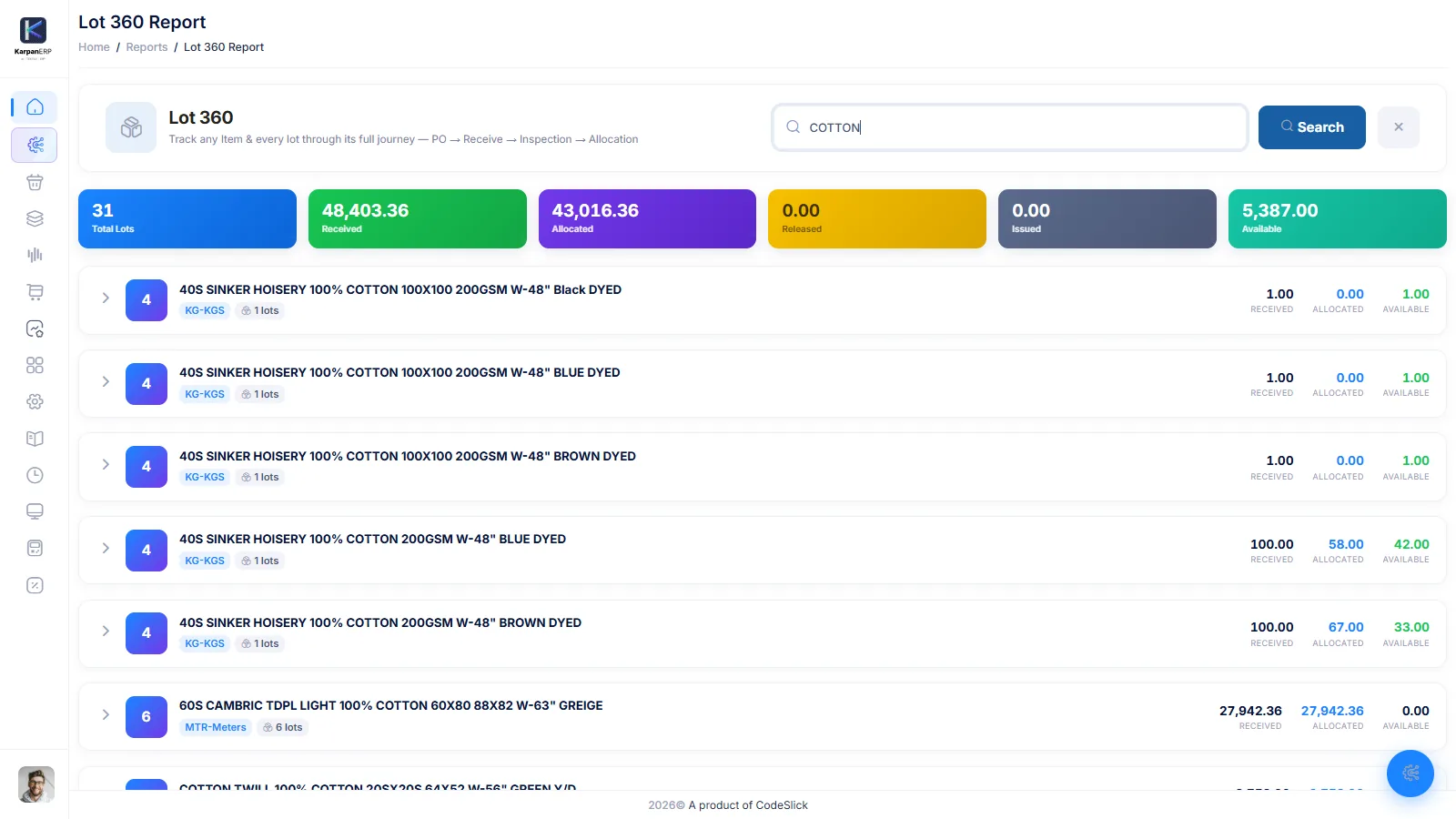
Task: Select the Issued summary card
Action: point(1107,219)
